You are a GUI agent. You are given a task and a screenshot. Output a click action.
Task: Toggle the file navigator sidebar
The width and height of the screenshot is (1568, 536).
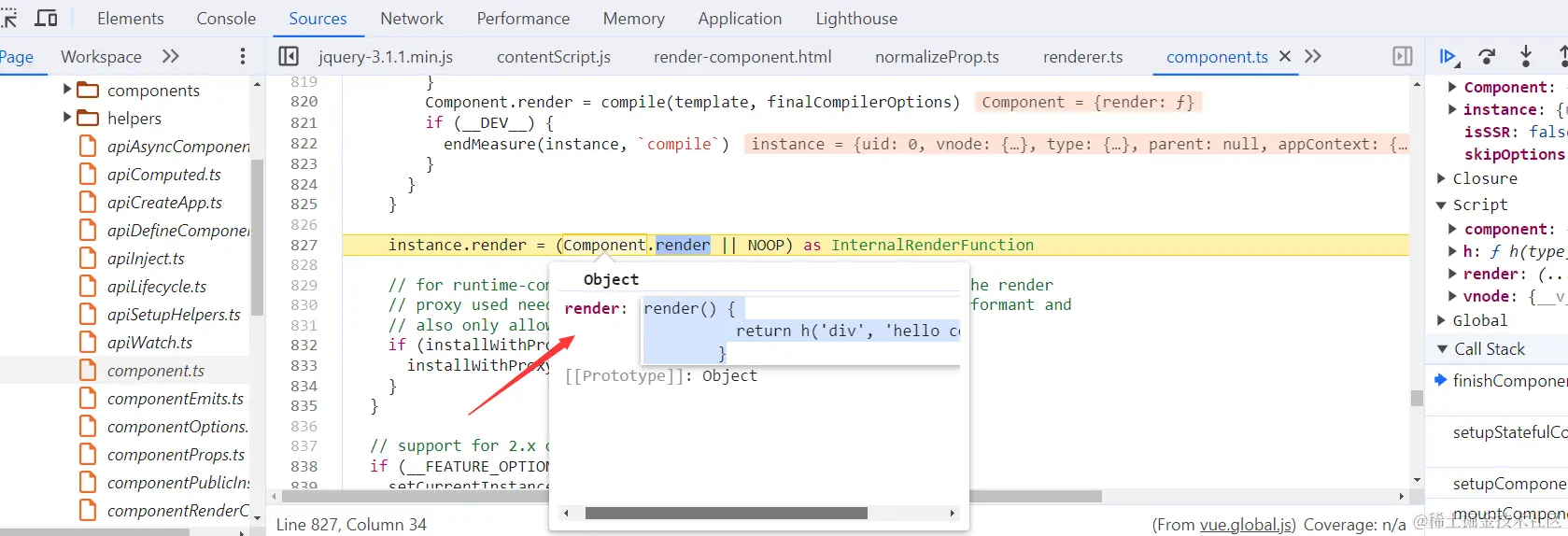click(289, 56)
